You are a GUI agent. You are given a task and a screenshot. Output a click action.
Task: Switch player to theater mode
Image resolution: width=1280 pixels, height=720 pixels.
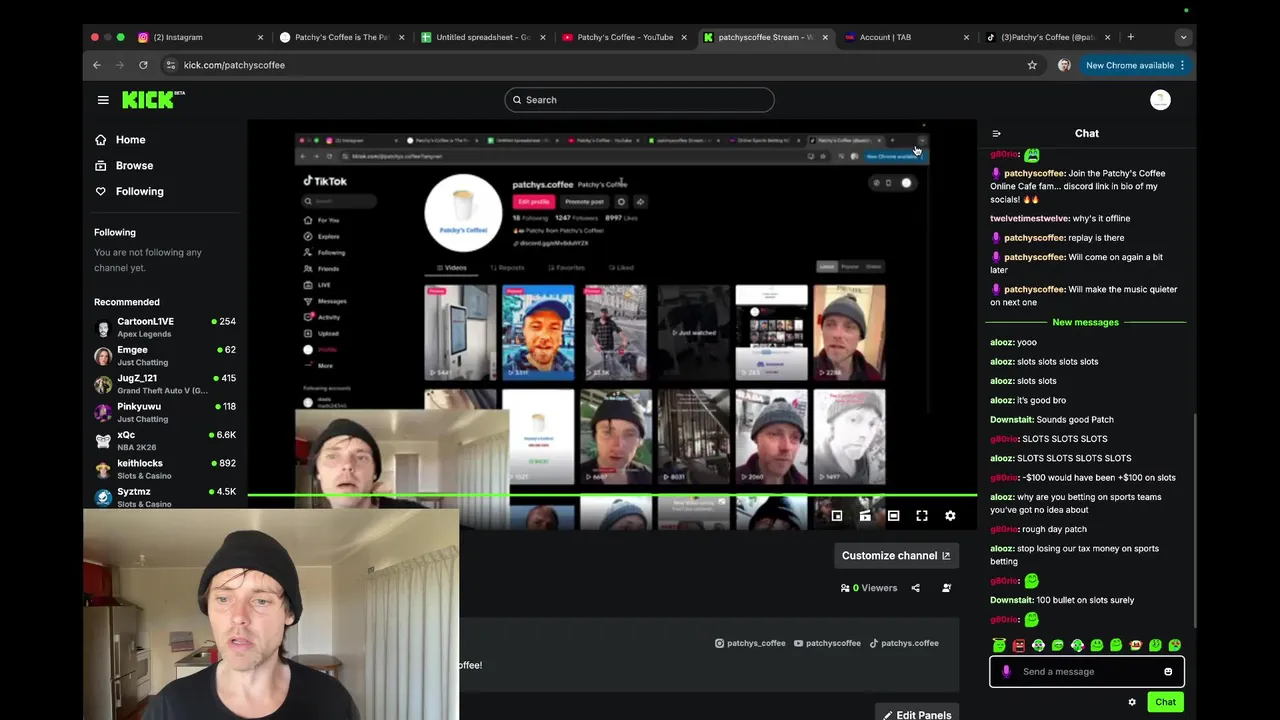893,516
